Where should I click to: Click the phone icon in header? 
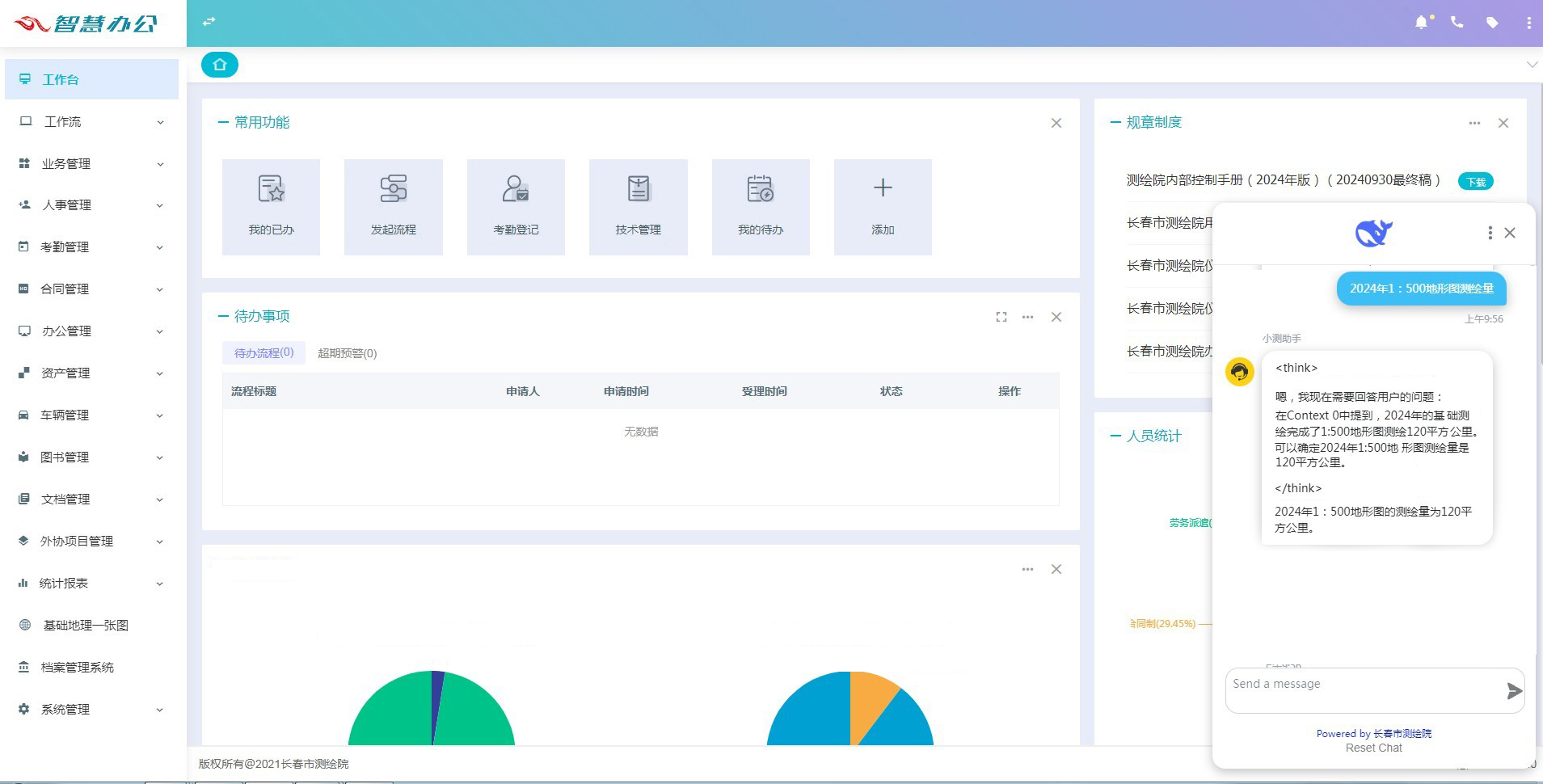[1457, 23]
